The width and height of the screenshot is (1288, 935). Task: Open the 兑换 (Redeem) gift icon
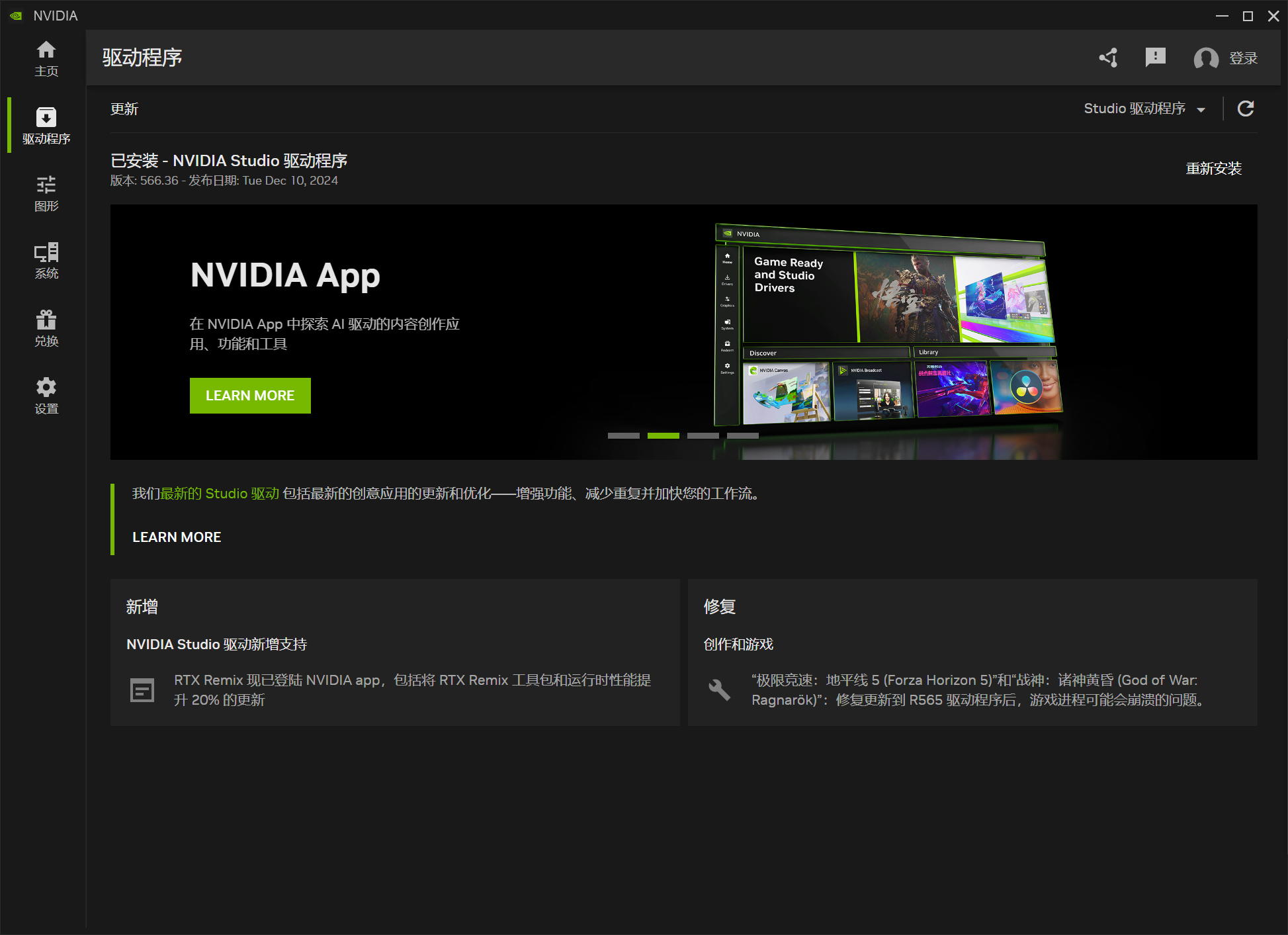46,328
